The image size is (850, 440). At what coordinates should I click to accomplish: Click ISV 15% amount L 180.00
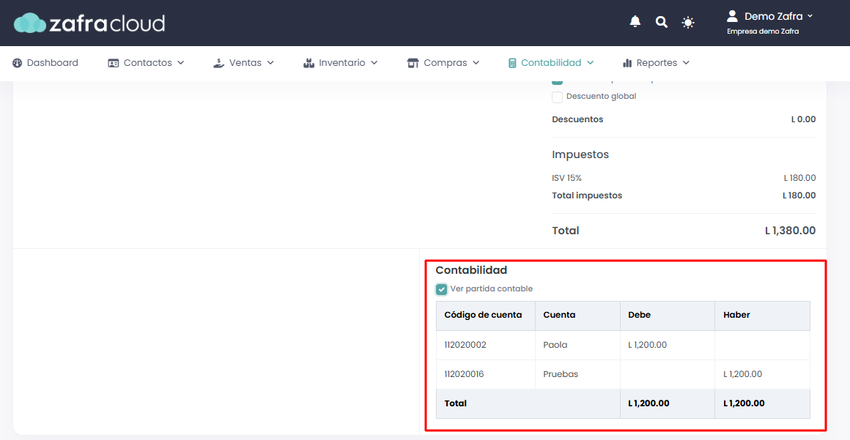pos(800,178)
